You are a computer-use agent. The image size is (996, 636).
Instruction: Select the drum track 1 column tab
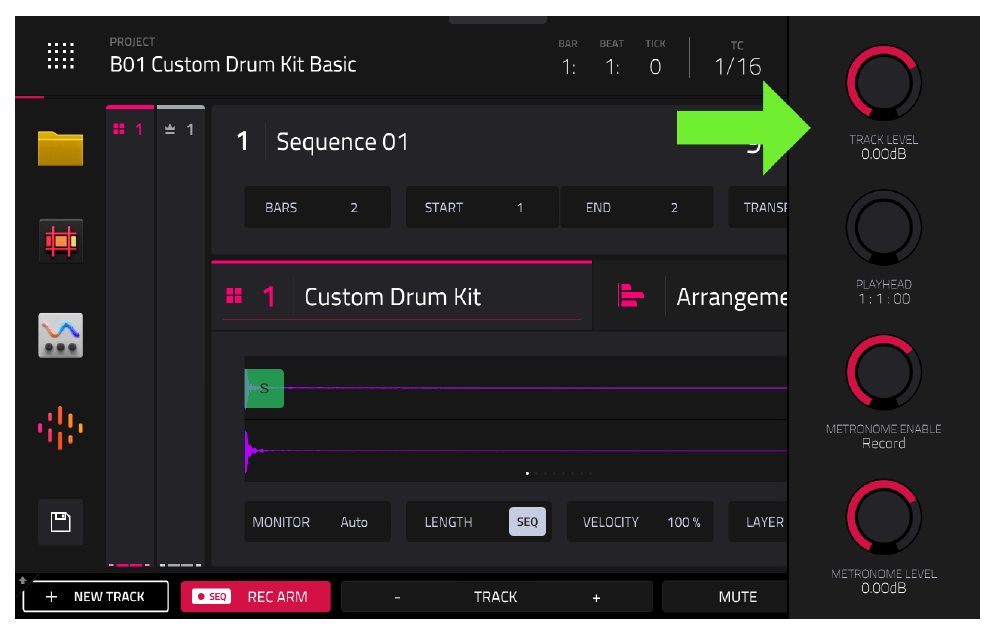[x=130, y=130]
